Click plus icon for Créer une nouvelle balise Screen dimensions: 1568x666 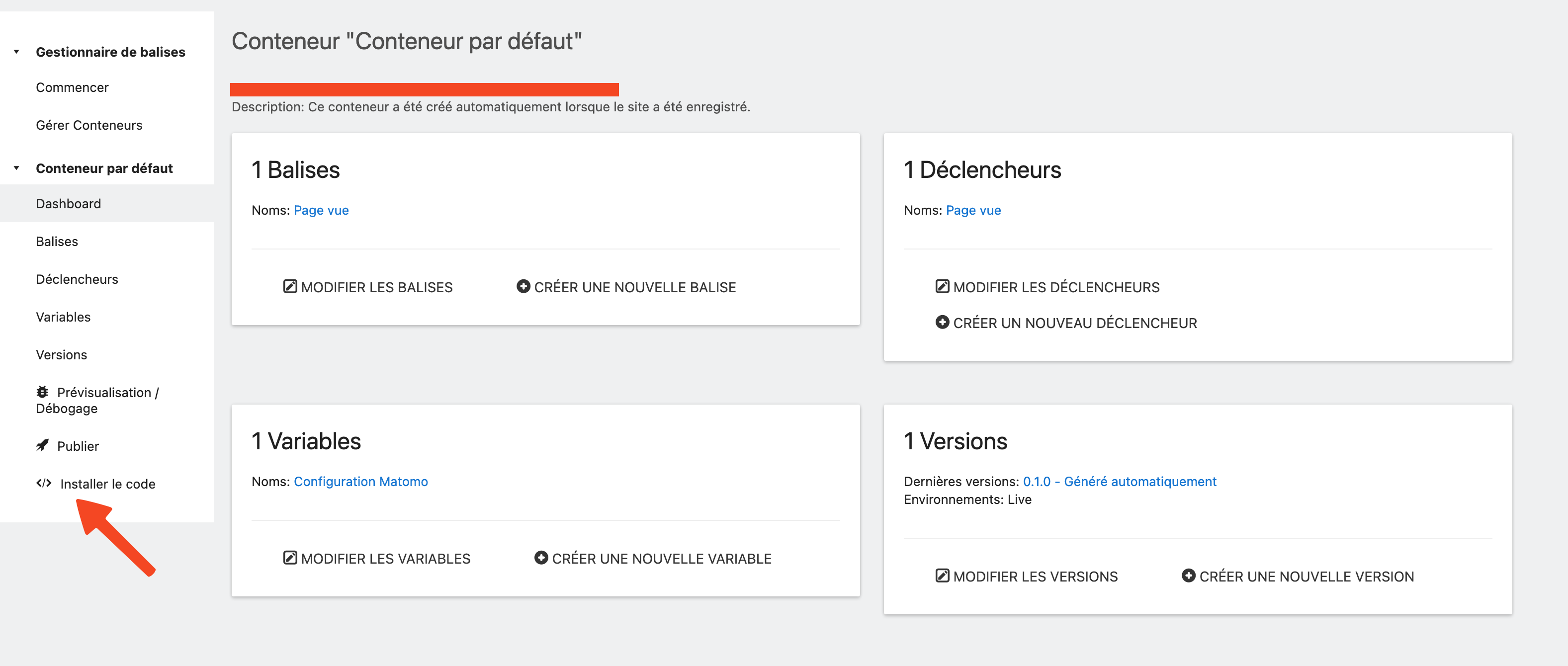[523, 286]
